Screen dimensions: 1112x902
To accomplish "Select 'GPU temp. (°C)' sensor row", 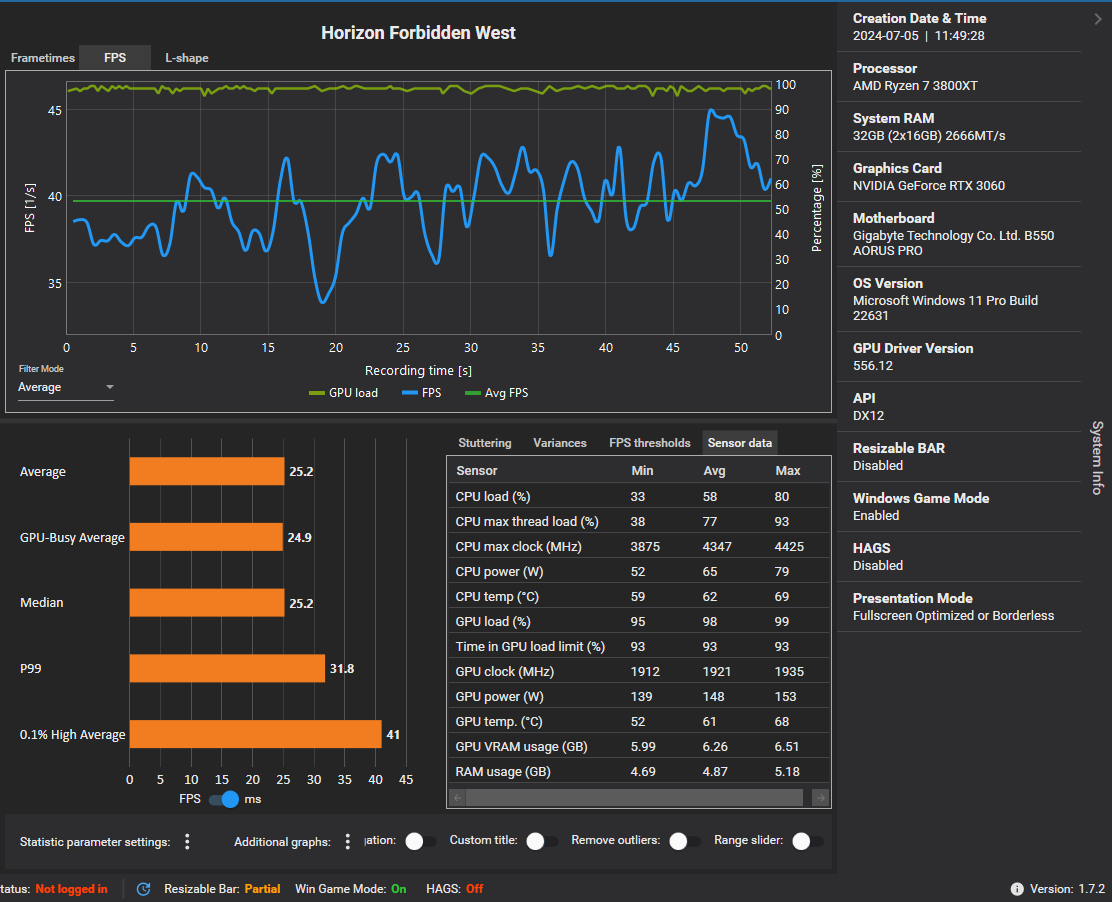I will point(638,721).
